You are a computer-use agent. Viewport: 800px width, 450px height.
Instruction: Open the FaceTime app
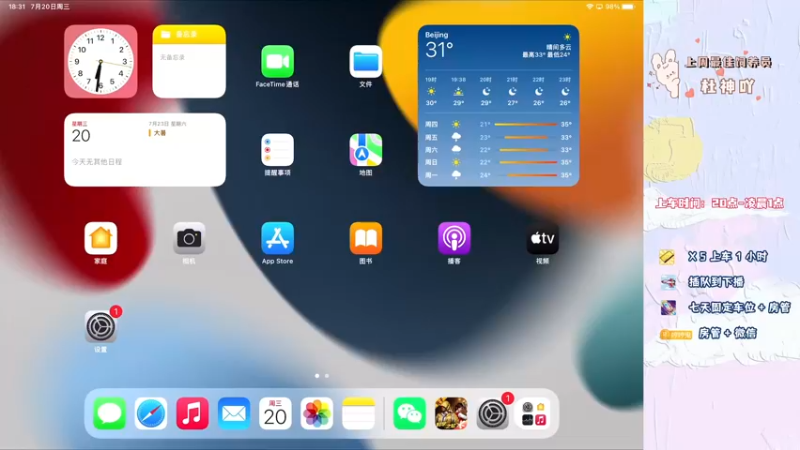coord(277,62)
